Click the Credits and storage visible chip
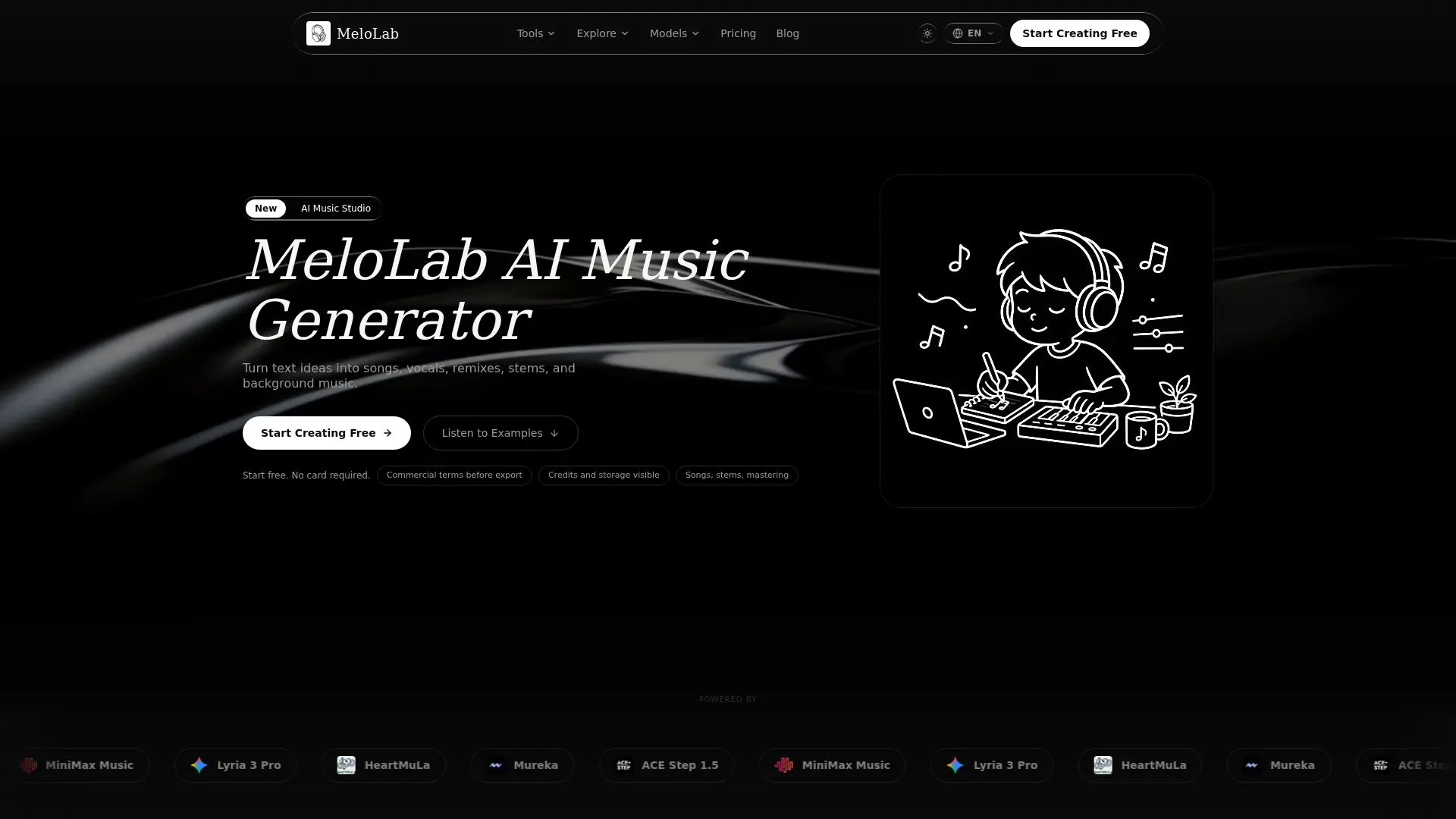The height and width of the screenshot is (819, 1456). [x=604, y=475]
